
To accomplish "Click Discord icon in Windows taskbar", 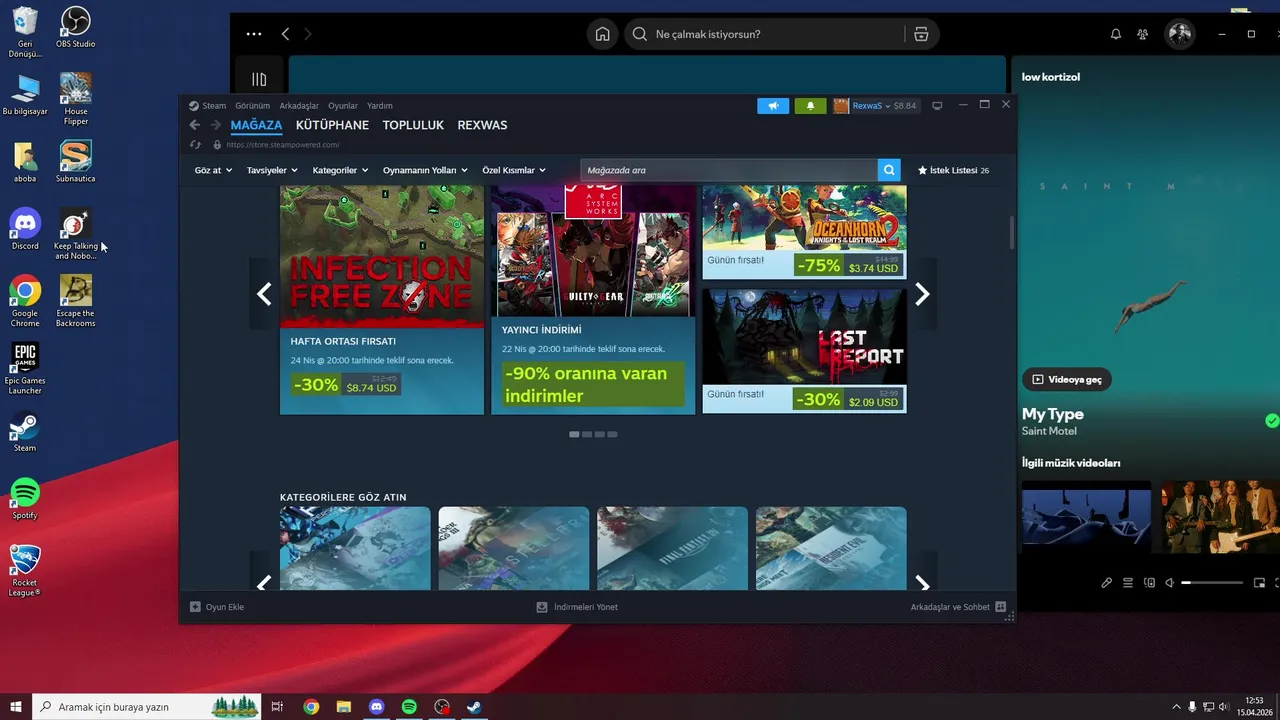I will tap(376, 707).
